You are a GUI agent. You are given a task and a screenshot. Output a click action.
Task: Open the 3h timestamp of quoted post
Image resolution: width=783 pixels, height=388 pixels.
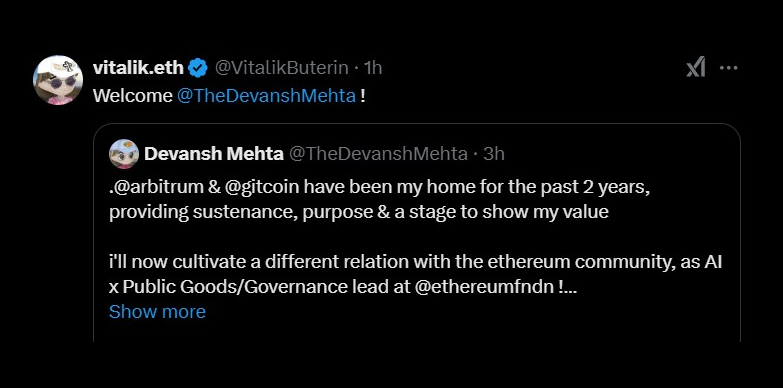(x=493, y=154)
